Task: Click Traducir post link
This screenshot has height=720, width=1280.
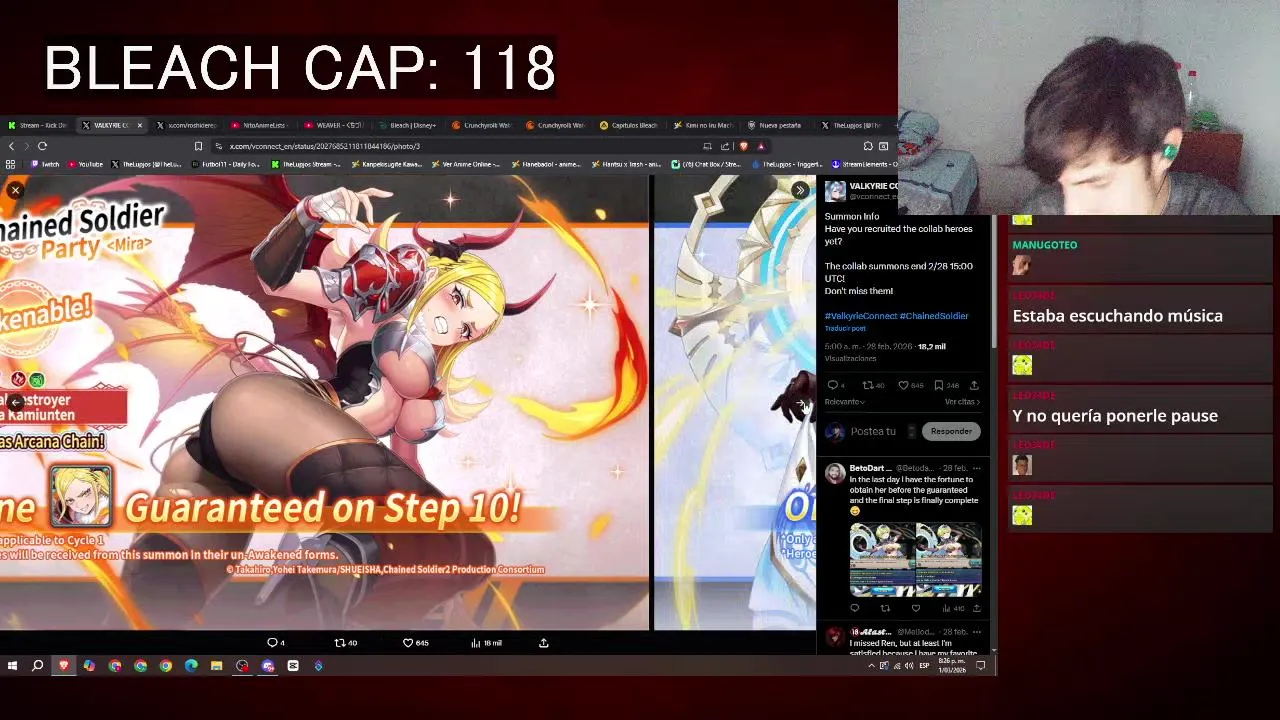Action: pos(845,328)
